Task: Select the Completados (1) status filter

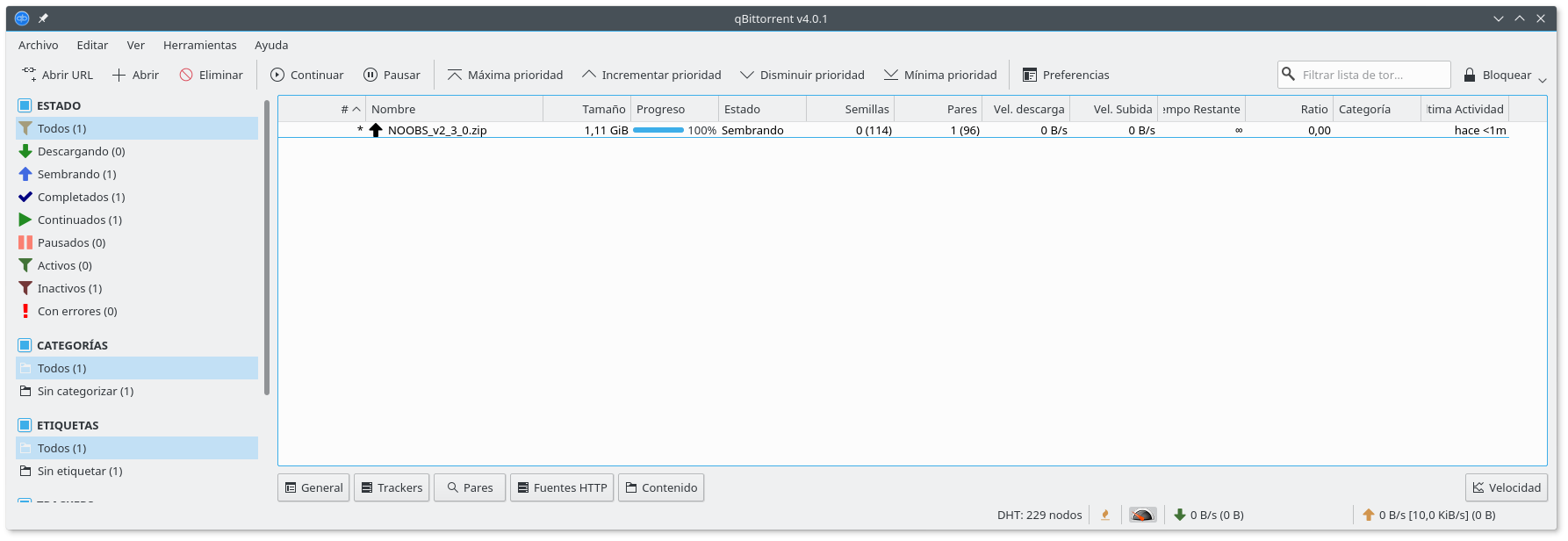Action: (137, 197)
